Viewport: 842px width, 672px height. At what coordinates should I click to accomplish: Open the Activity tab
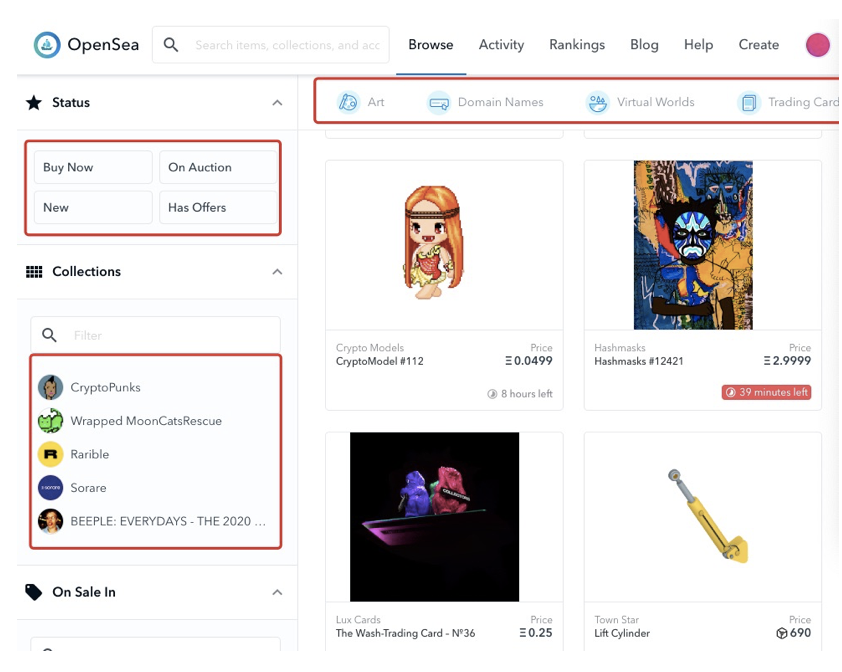501,45
